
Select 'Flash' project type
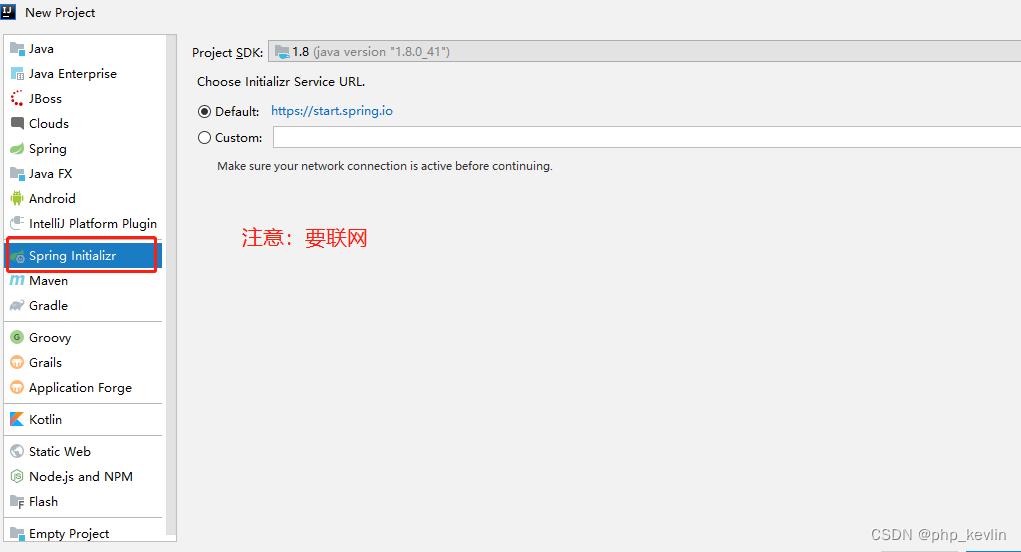(83, 501)
